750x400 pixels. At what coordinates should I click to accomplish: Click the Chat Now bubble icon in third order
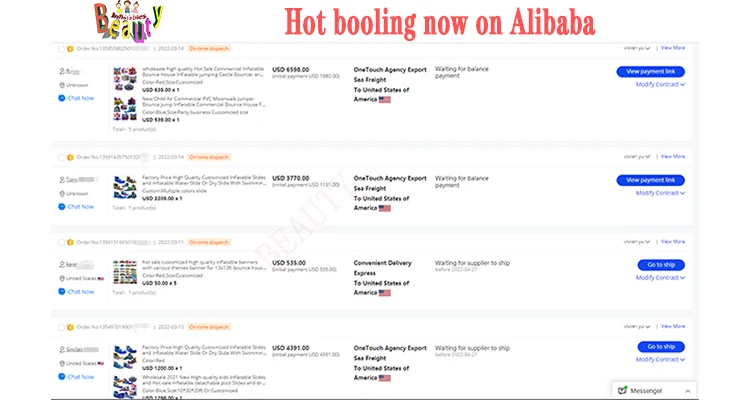click(62, 291)
